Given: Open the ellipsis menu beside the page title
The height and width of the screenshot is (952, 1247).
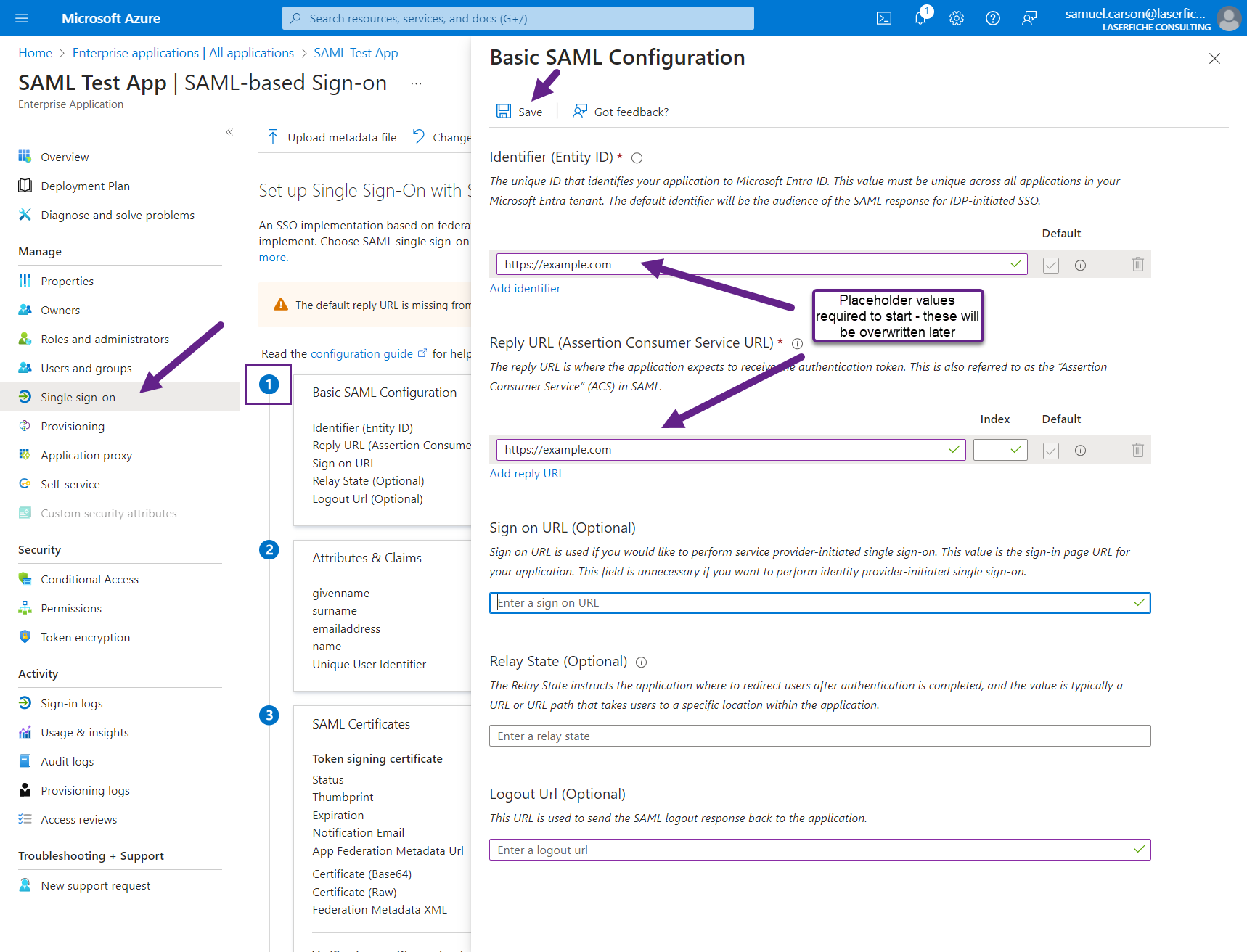Looking at the screenshot, I should [416, 83].
